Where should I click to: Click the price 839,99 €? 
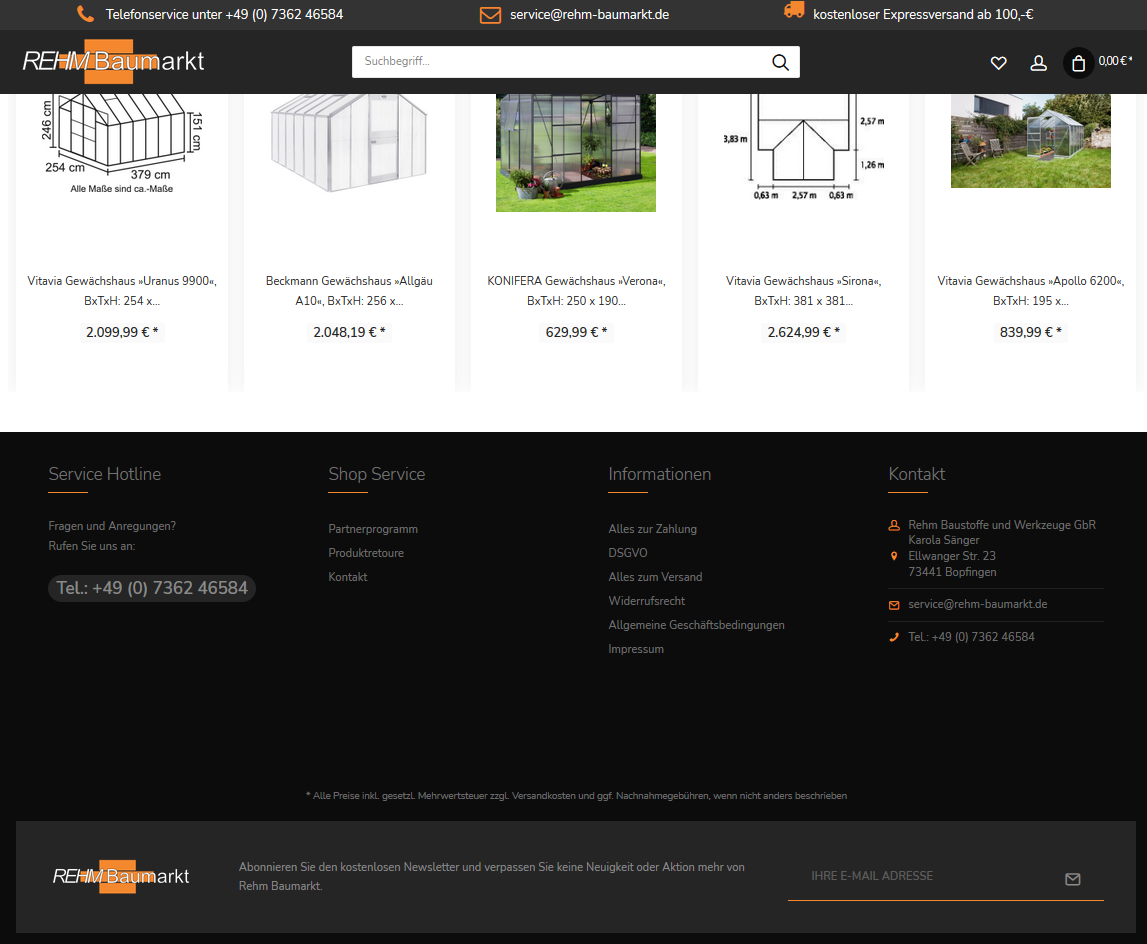(x=1031, y=332)
